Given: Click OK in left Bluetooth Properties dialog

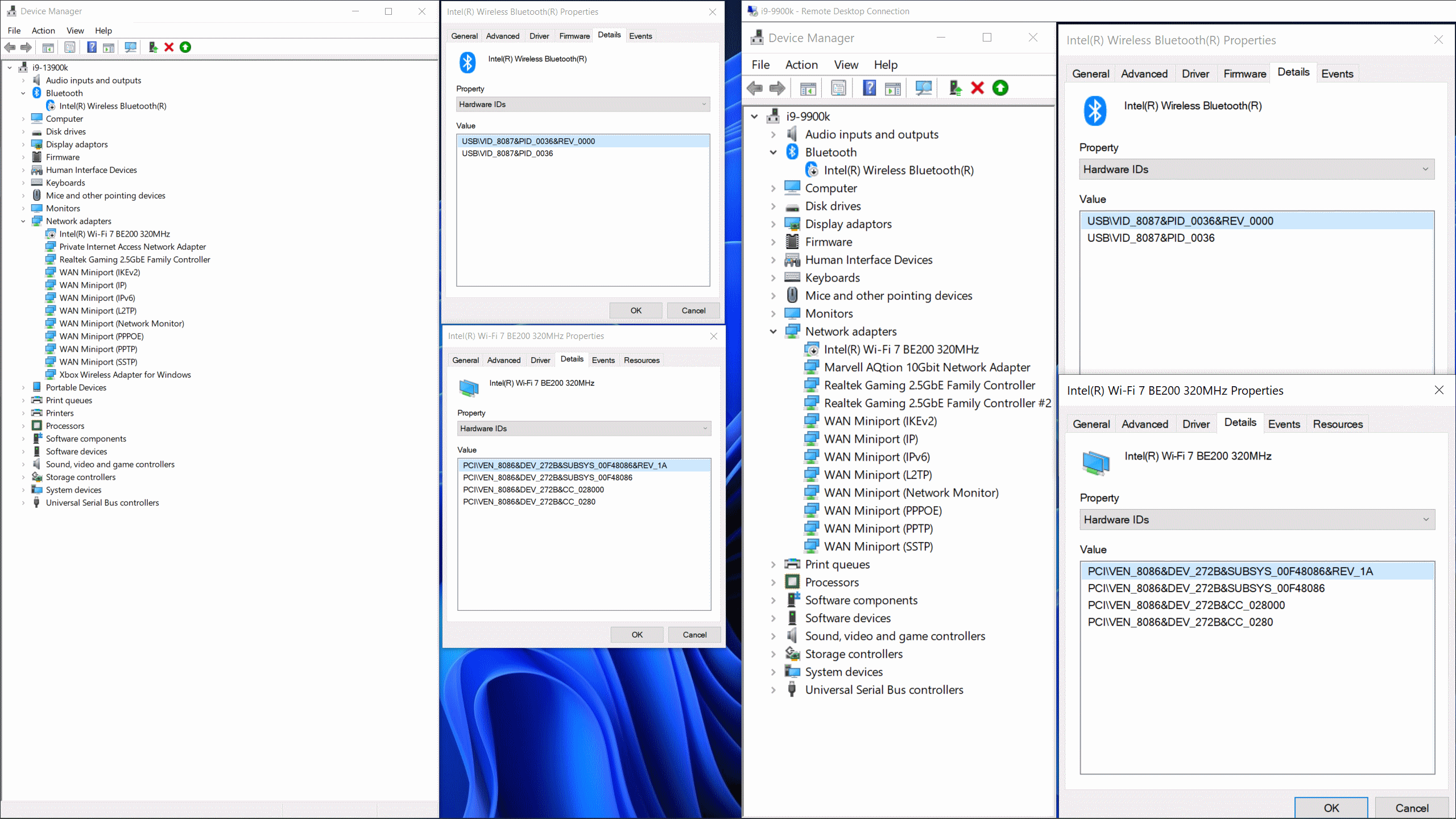Looking at the screenshot, I should (636, 311).
